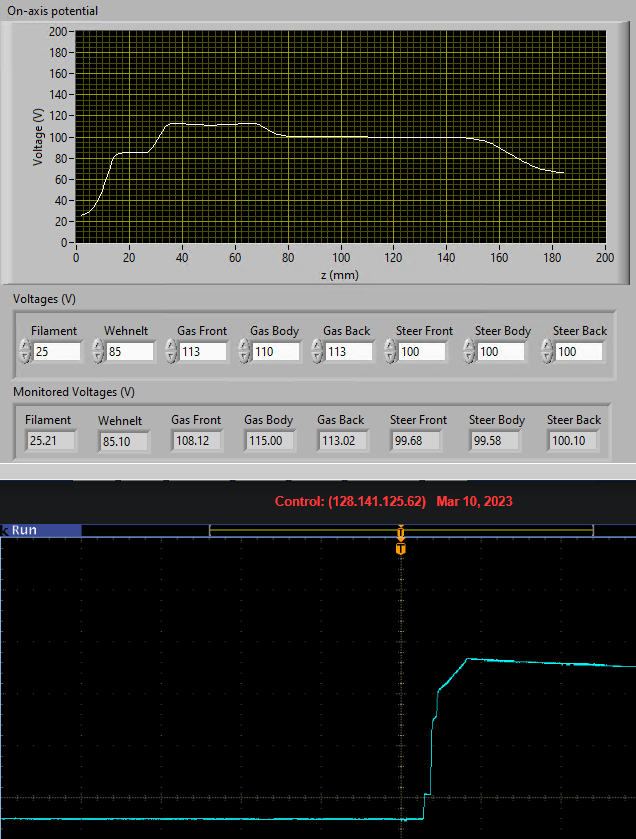
Task: Increment the Steer Body voltage stepper
Action: (x=469, y=346)
